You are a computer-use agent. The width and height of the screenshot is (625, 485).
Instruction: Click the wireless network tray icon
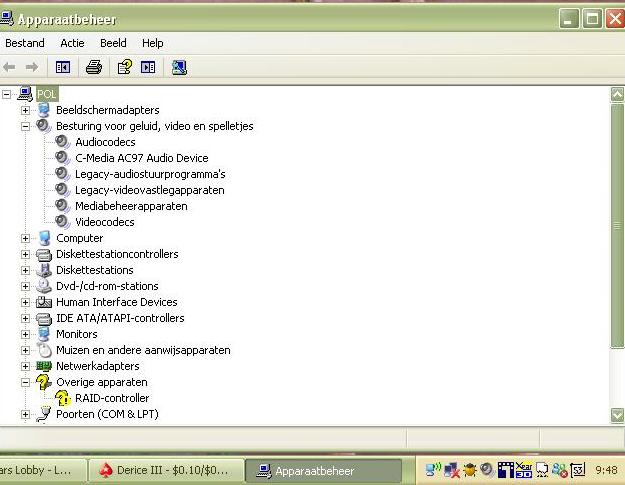click(433, 470)
